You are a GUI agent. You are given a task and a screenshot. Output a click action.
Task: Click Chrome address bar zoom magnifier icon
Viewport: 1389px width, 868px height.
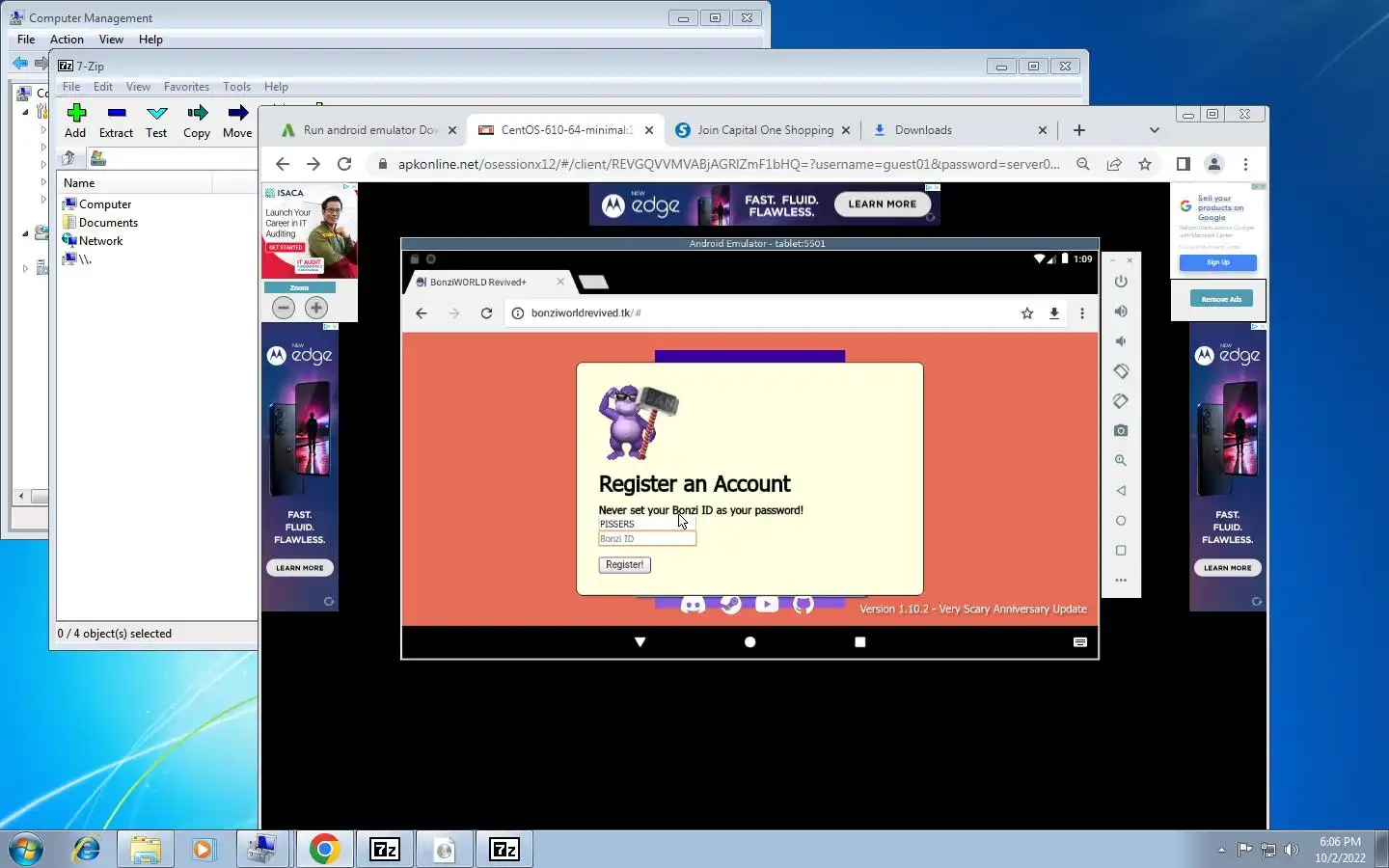[x=1083, y=164]
